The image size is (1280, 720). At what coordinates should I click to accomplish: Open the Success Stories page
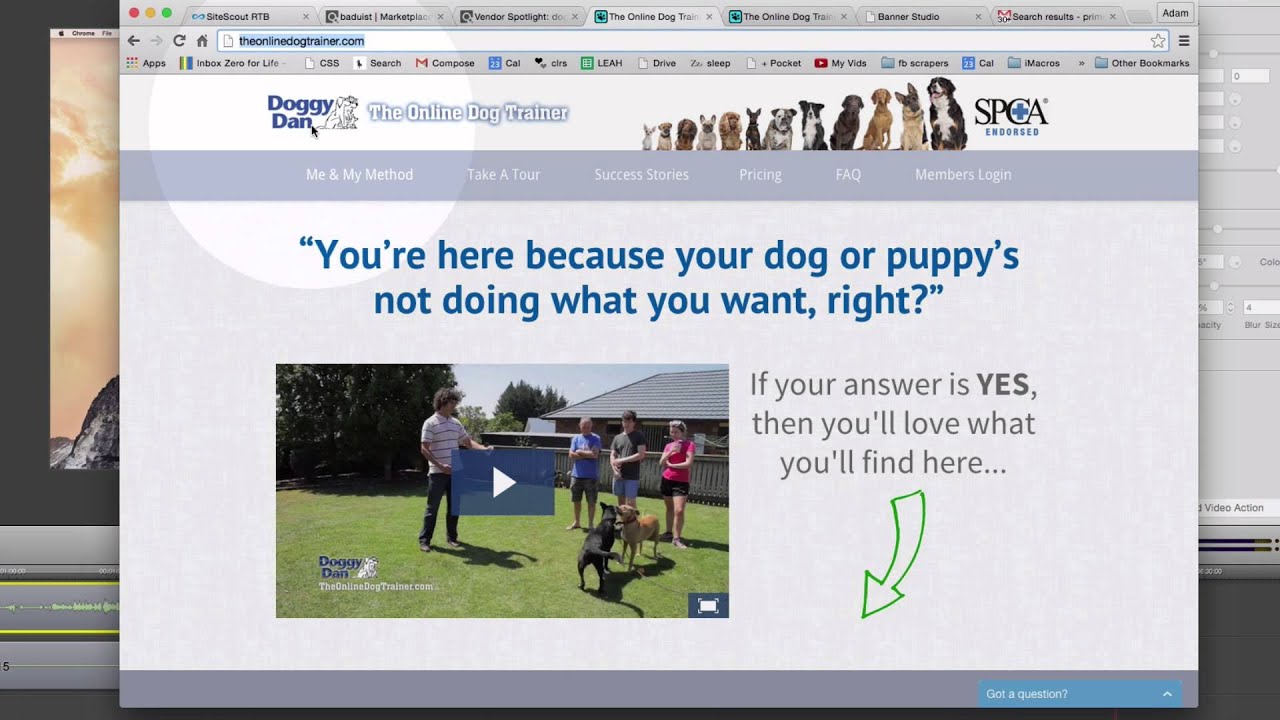point(641,175)
